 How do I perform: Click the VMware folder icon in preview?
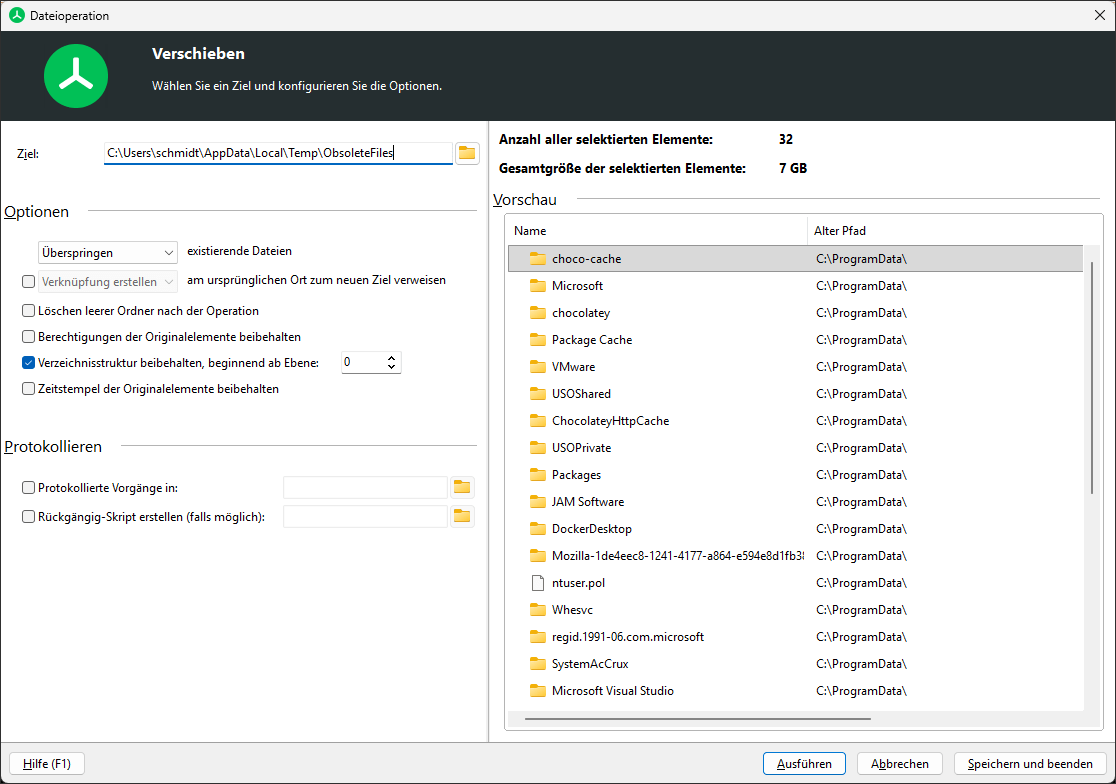tap(537, 366)
